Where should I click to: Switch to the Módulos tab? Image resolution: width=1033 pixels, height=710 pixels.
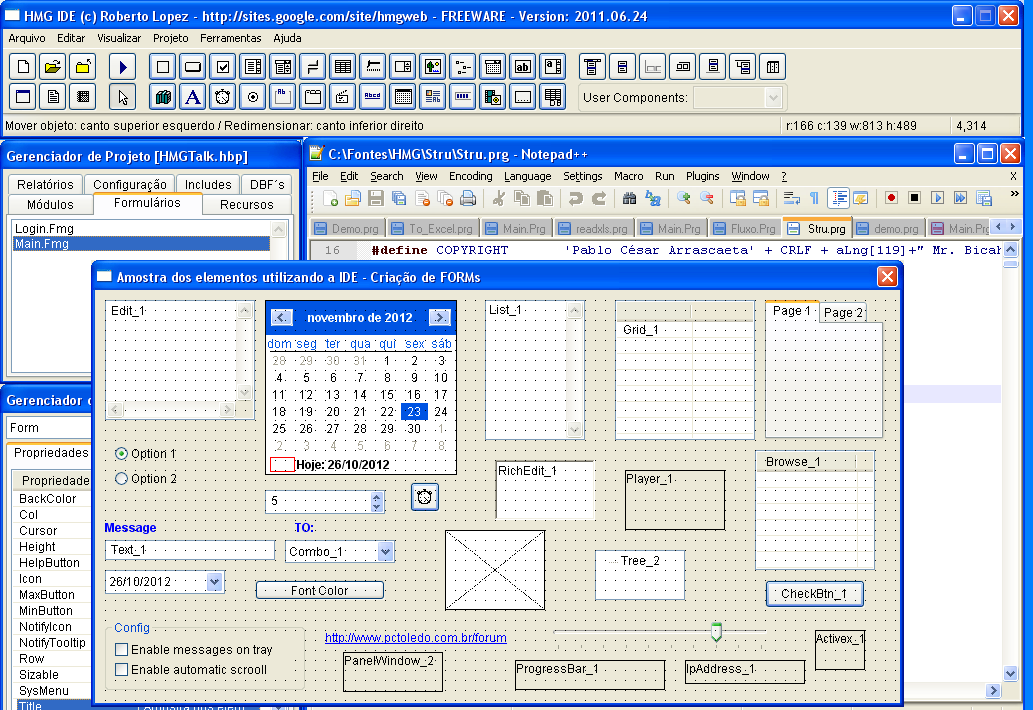click(50, 205)
